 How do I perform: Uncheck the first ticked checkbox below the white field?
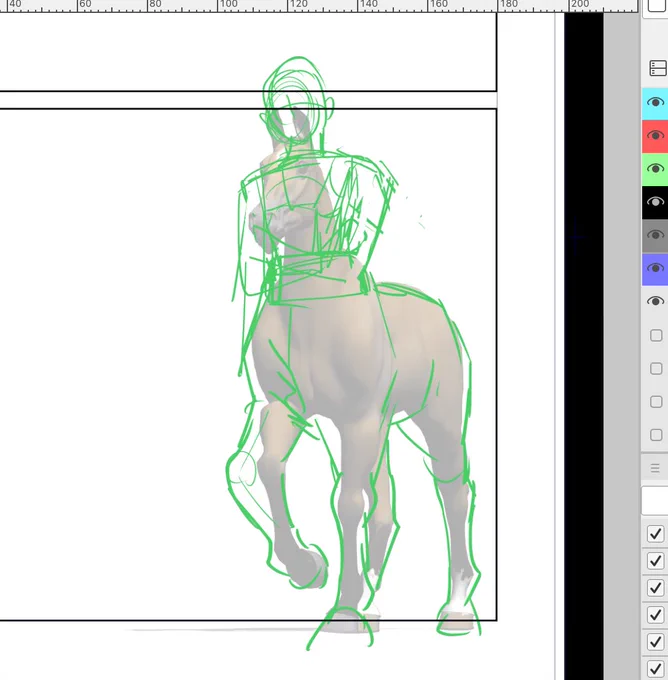pos(655,534)
